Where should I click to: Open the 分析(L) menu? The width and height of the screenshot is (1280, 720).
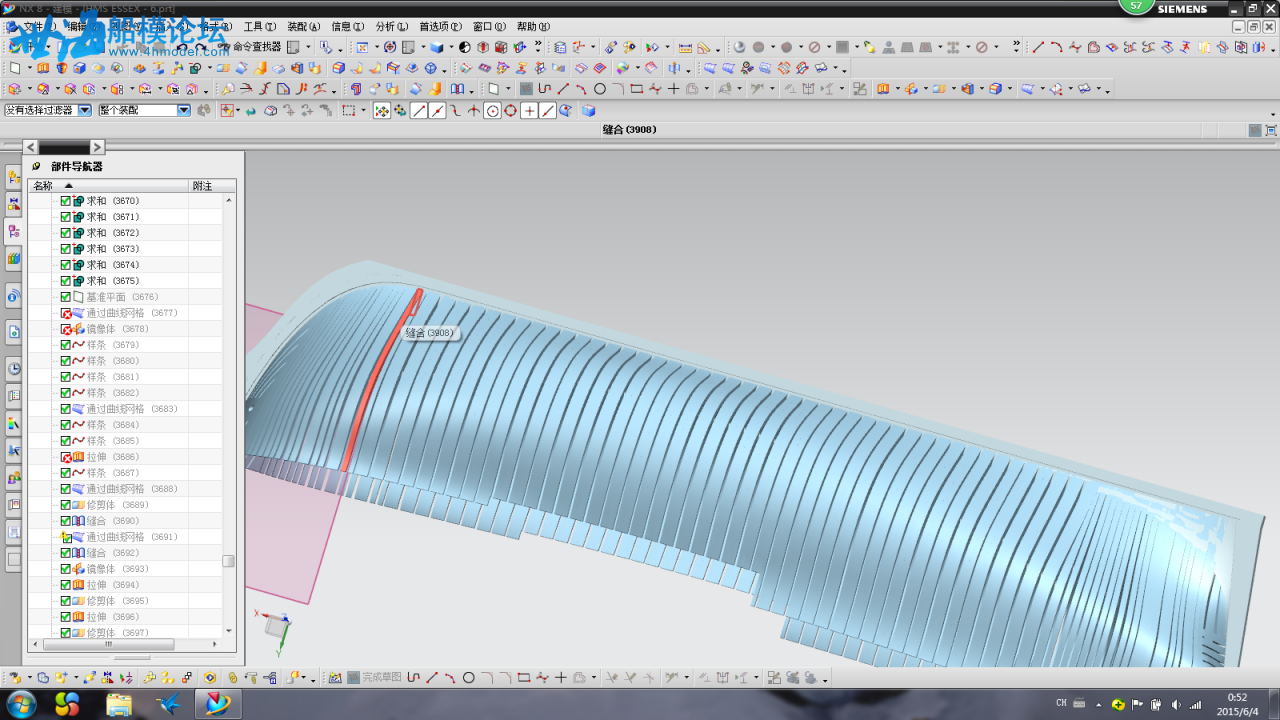(391, 27)
